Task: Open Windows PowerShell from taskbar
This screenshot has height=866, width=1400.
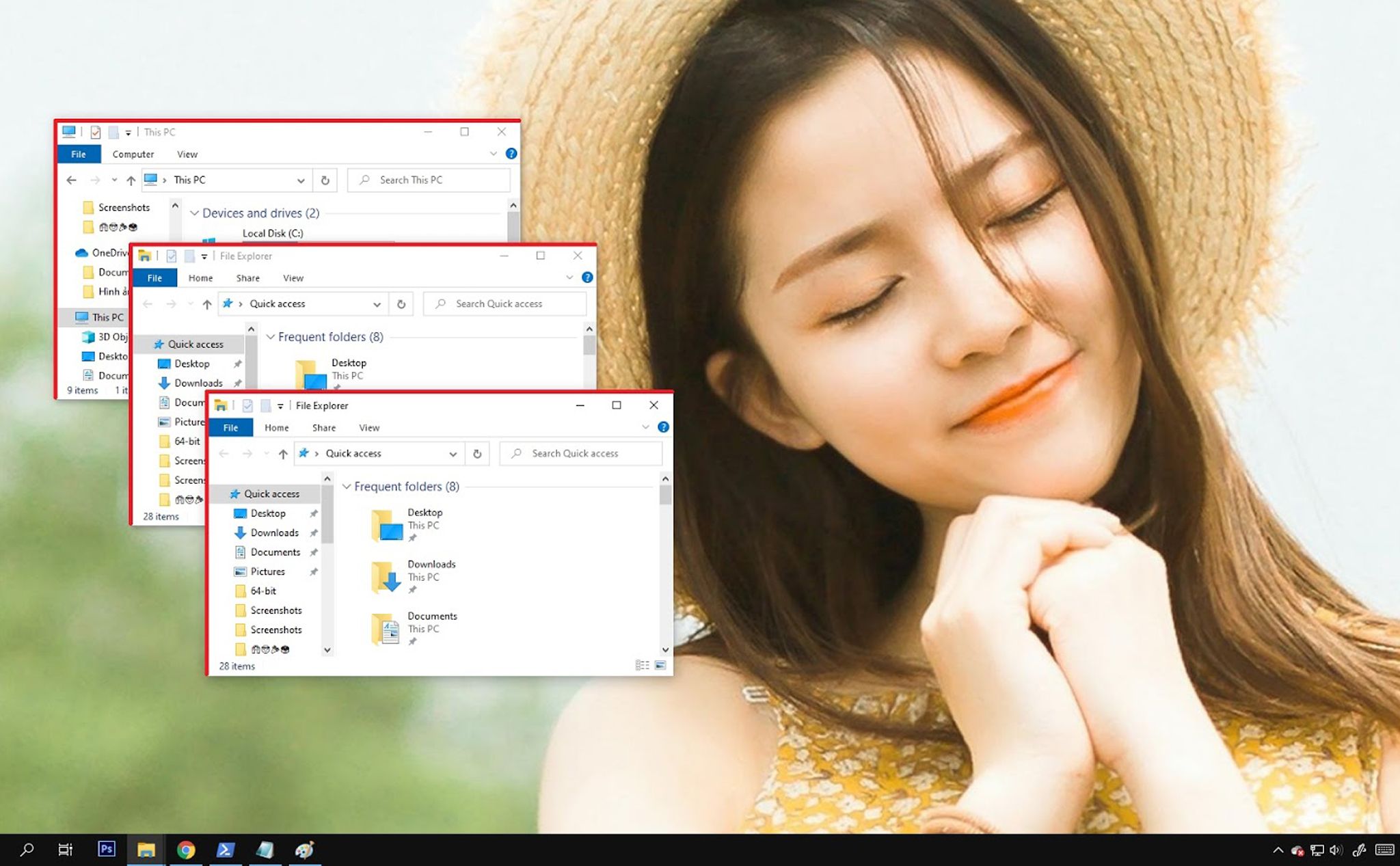Action: pos(226,850)
